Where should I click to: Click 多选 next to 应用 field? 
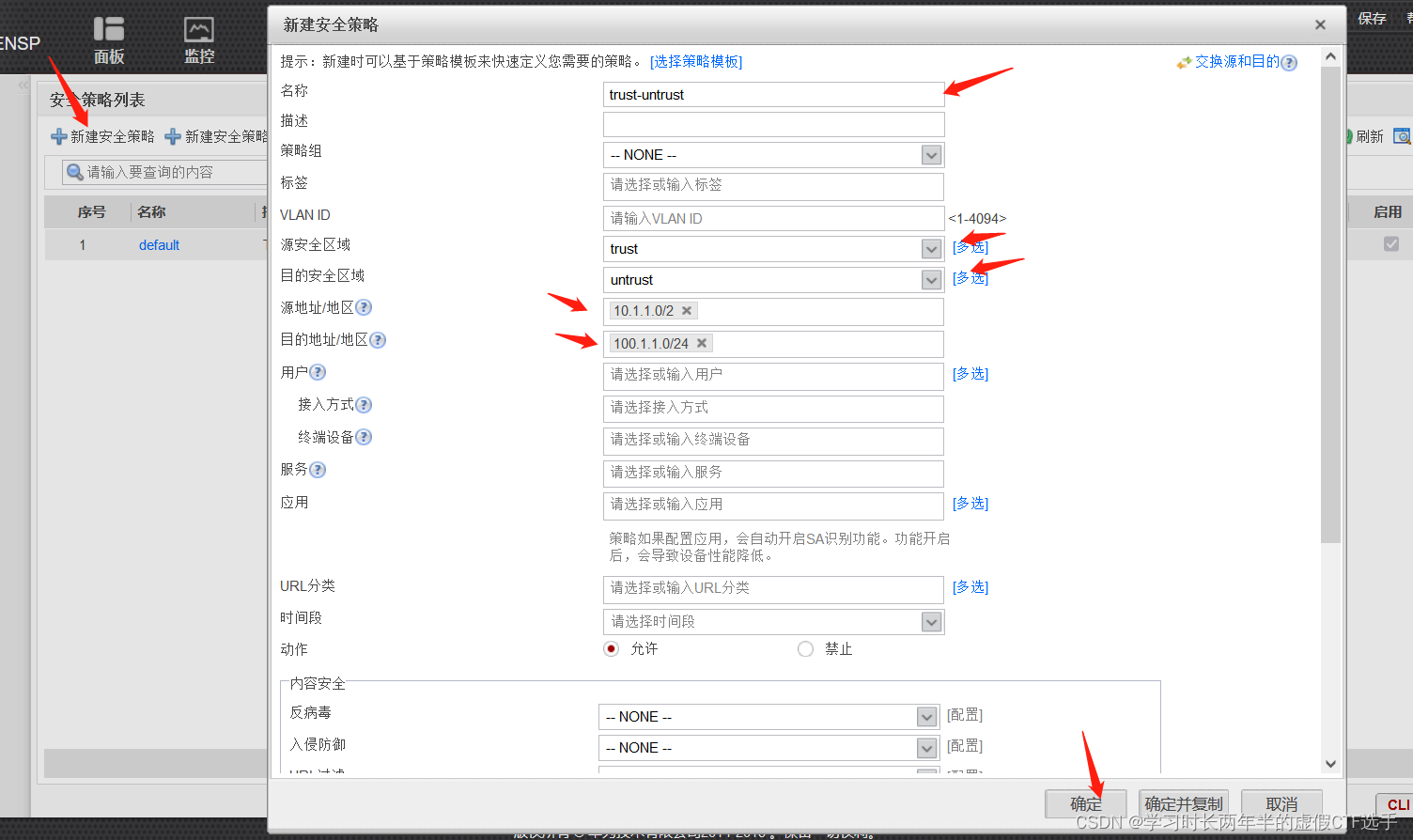(970, 503)
